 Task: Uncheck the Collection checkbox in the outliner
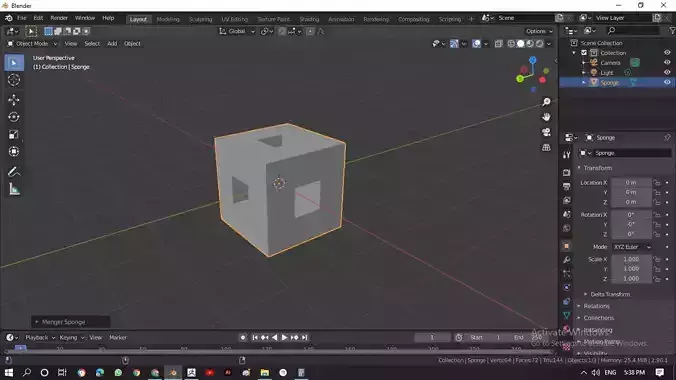[584, 53]
